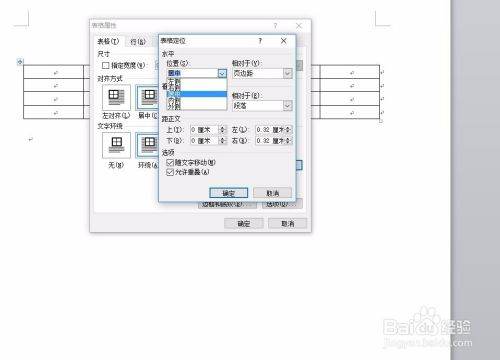Screen dimensions: 500x360
Task: Toggle 随文字移动 checkbox
Action: (170, 163)
